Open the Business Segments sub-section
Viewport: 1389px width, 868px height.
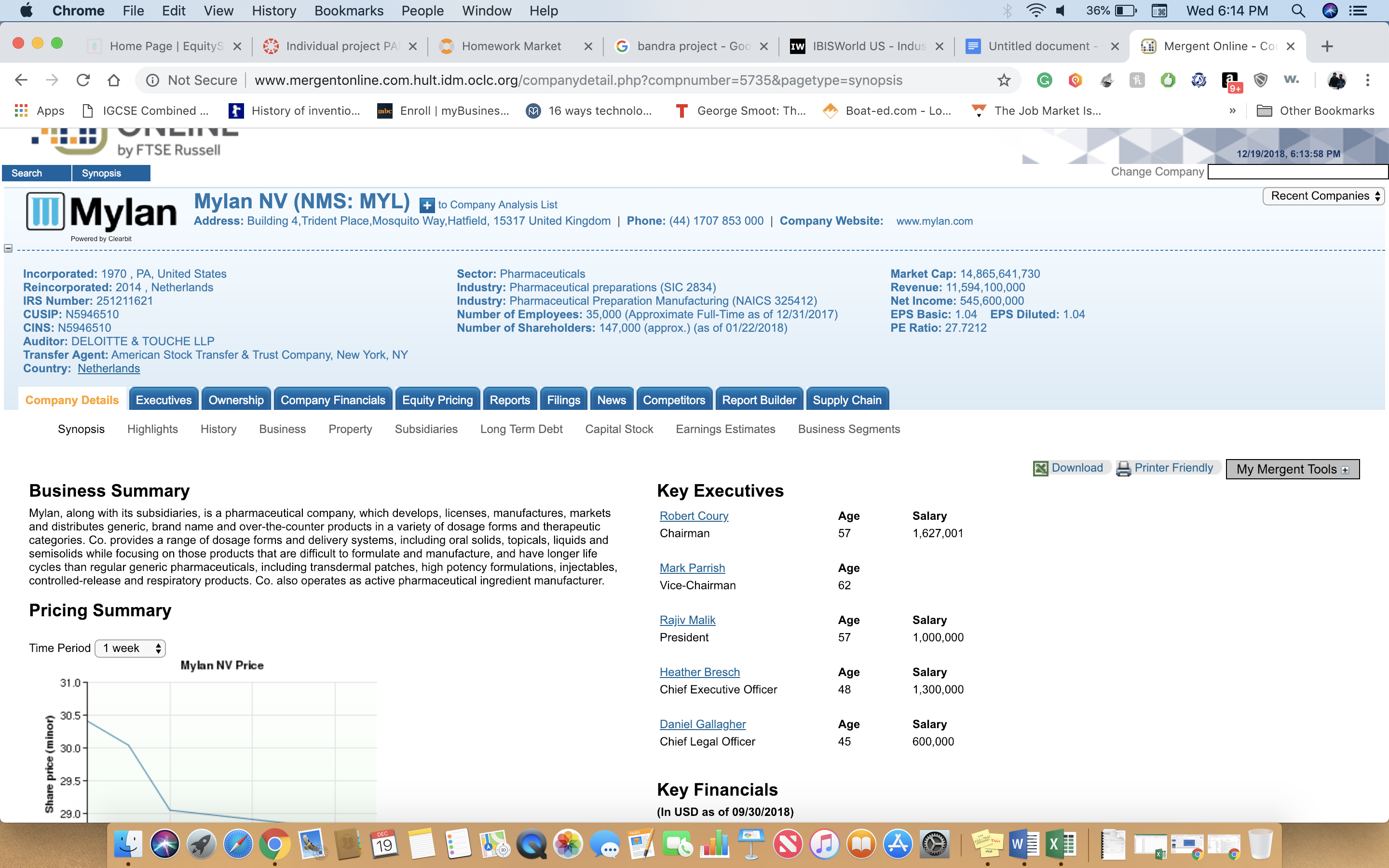849,429
